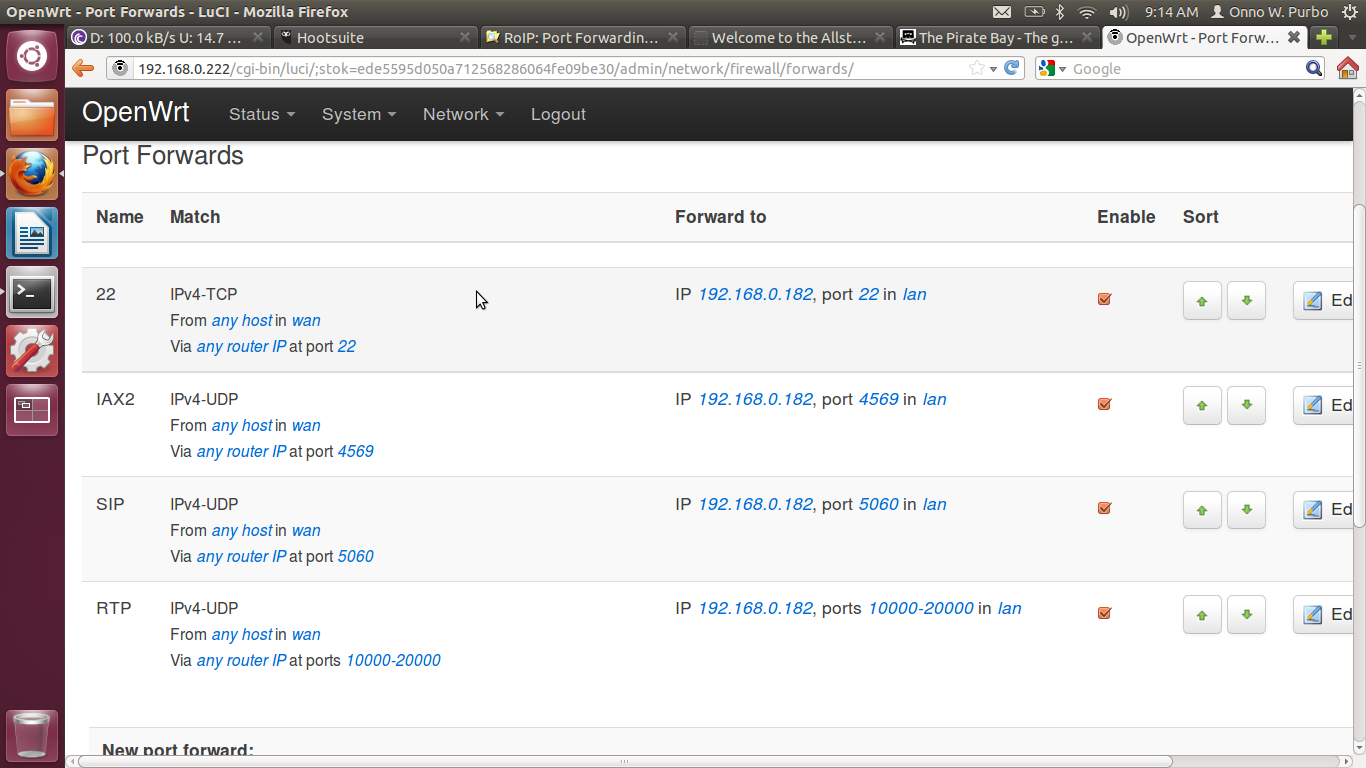Click the Google search input field

(1185, 68)
